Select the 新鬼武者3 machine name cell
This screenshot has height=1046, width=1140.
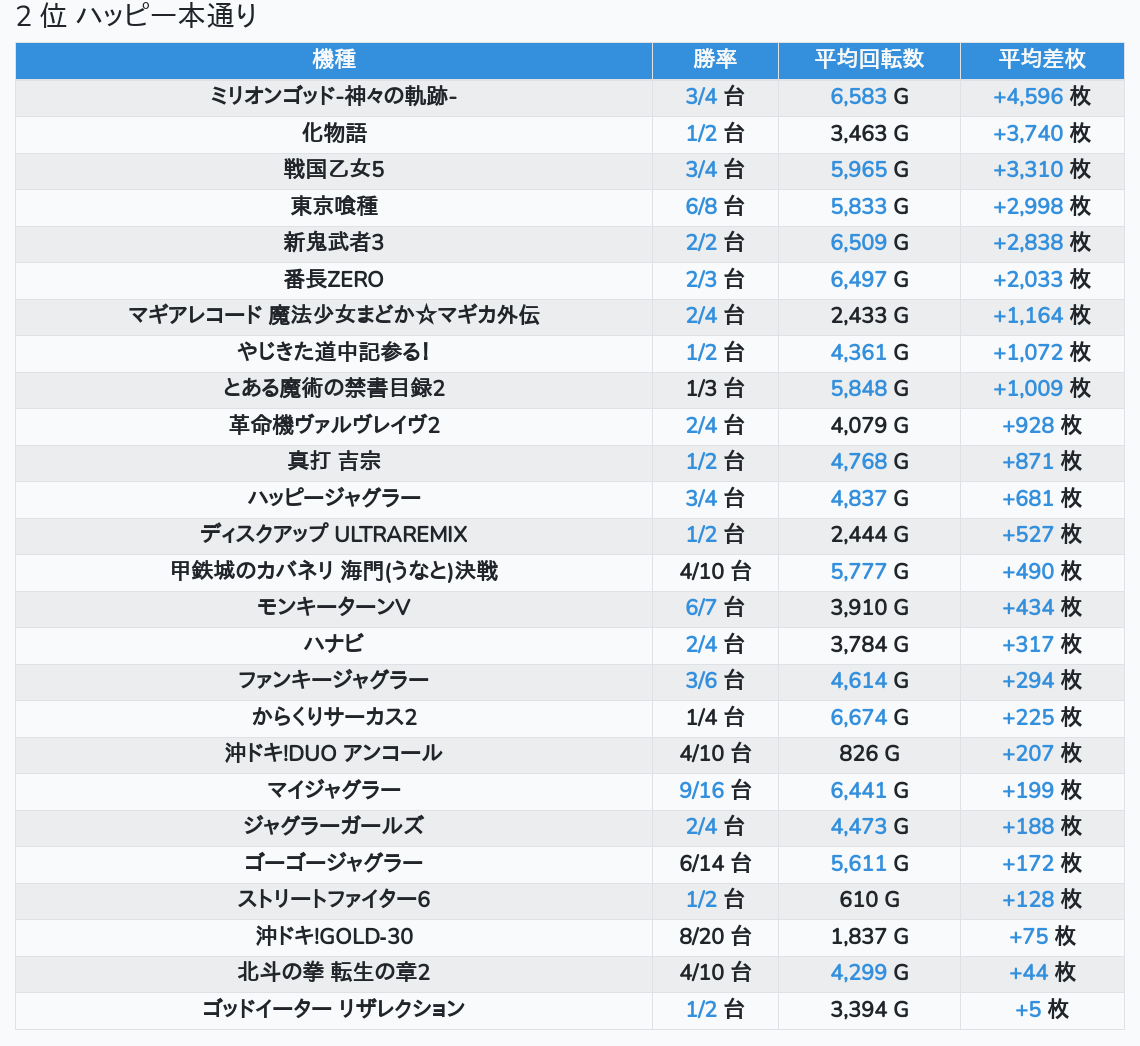coord(334,243)
